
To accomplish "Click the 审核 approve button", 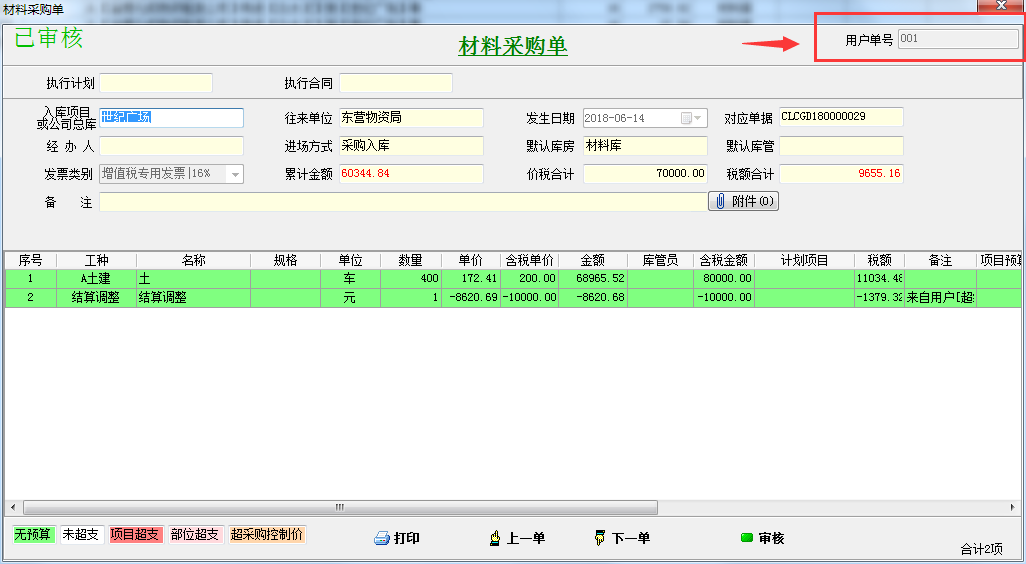I will coord(762,538).
